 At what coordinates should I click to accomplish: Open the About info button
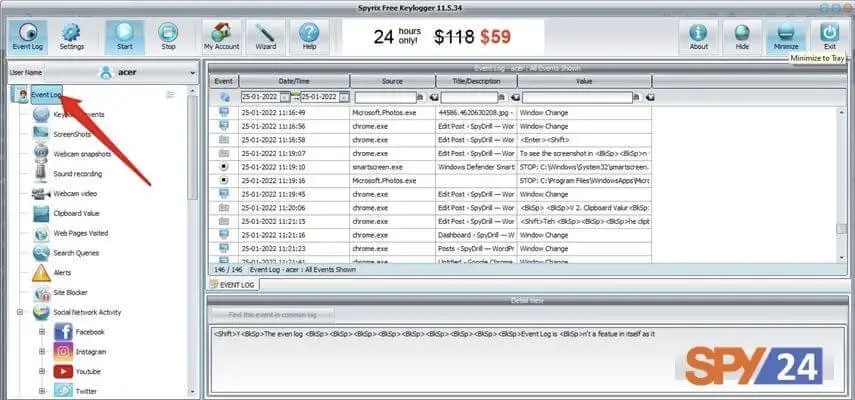pyautogui.click(x=699, y=37)
